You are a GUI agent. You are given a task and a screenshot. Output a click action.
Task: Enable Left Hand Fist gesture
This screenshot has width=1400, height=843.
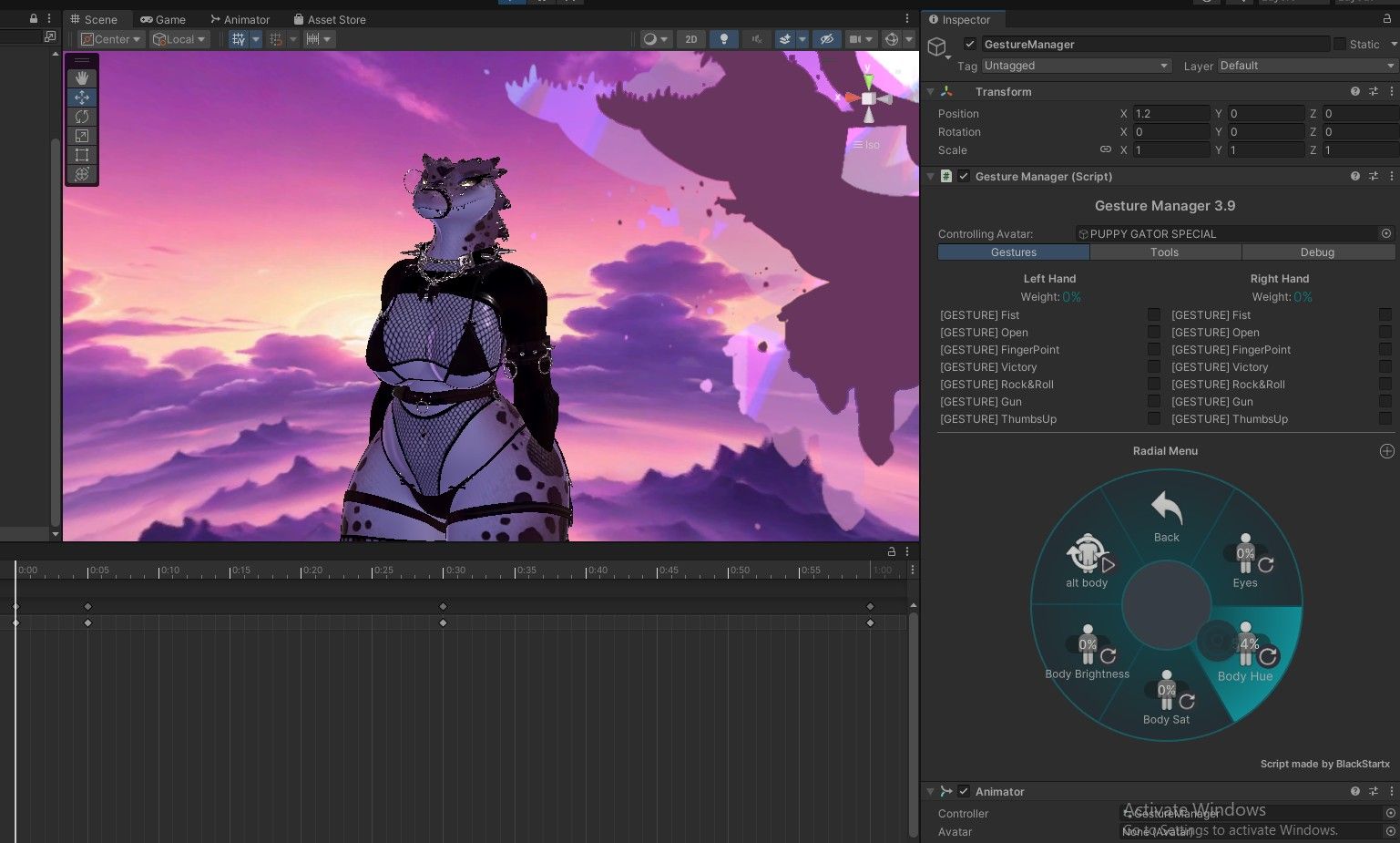tap(1154, 315)
